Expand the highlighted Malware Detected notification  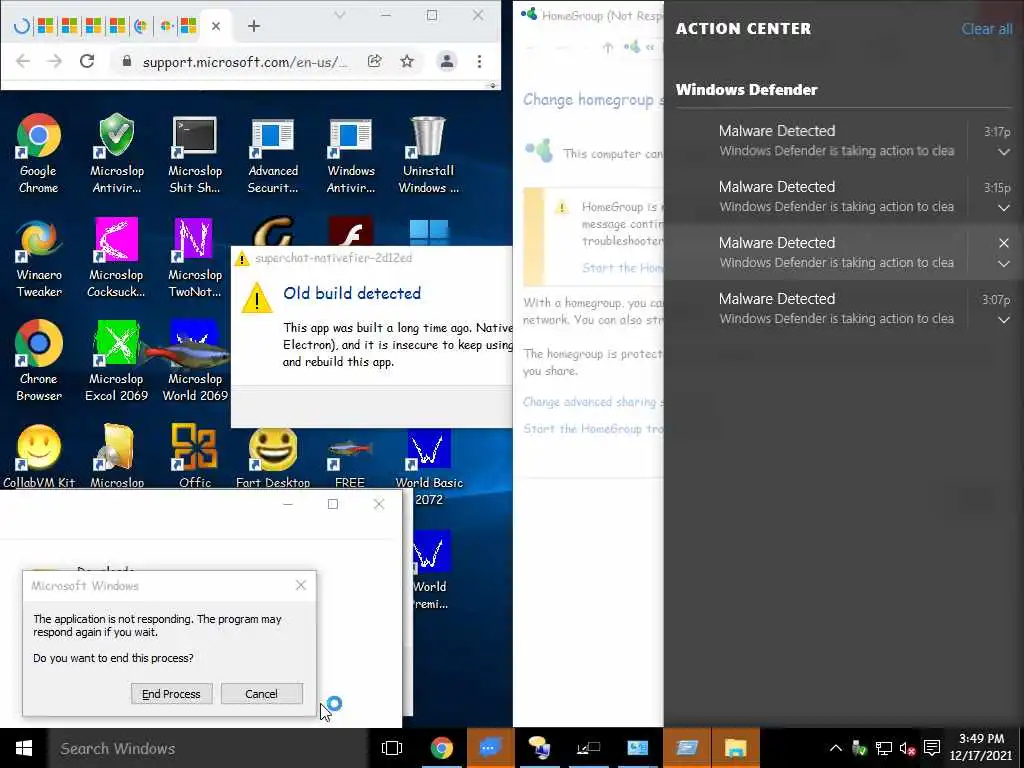[x=1004, y=264]
